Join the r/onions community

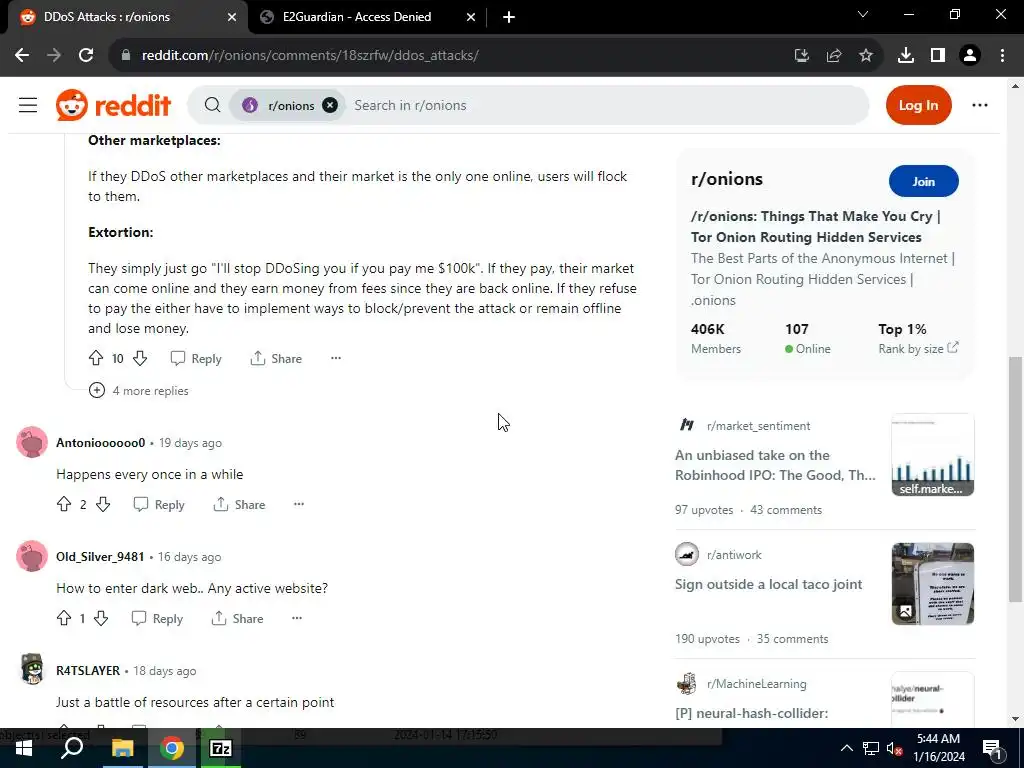tap(923, 182)
